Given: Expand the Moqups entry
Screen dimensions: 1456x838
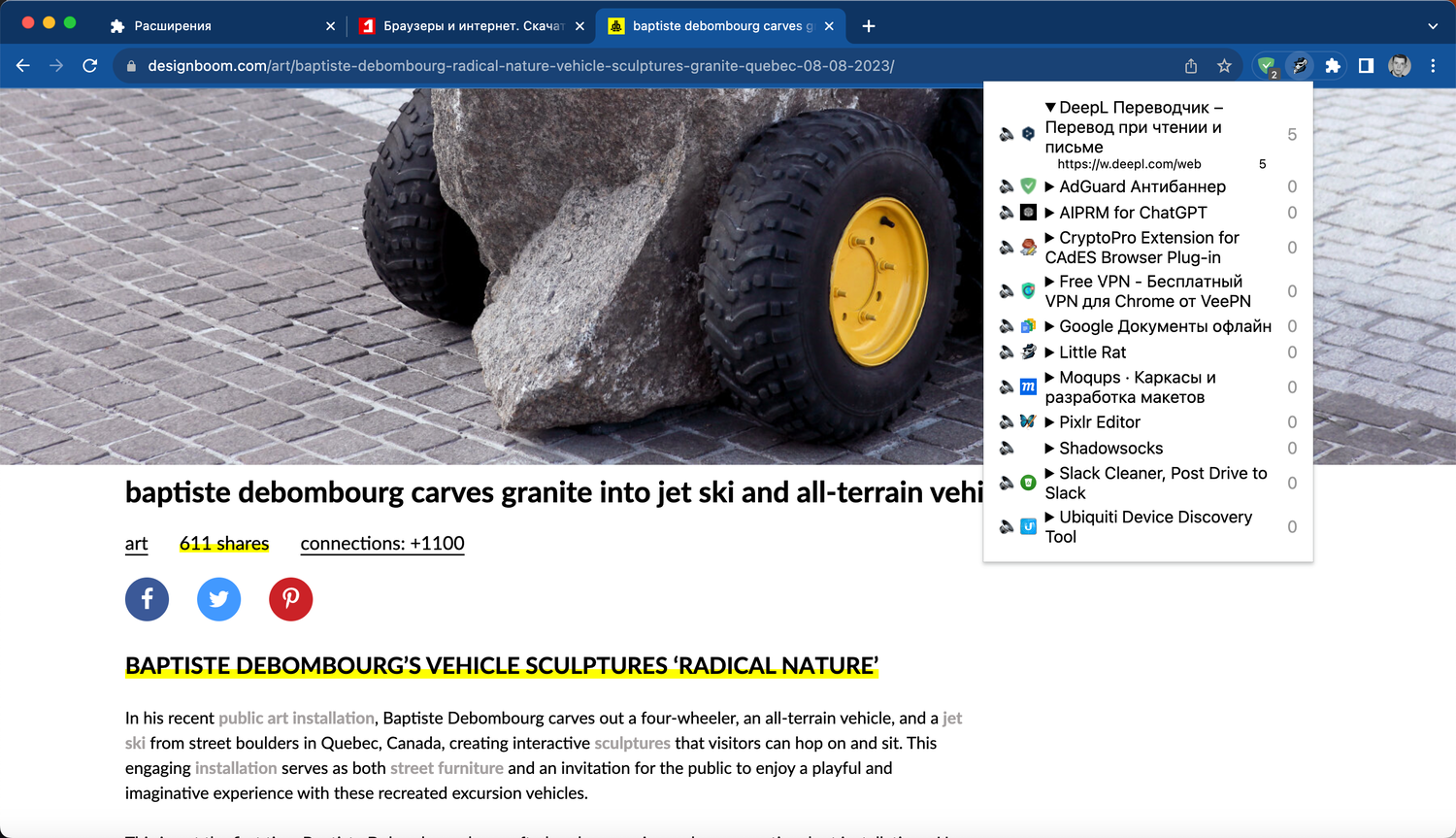Looking at the screenshot, I should pos(1049,378).
